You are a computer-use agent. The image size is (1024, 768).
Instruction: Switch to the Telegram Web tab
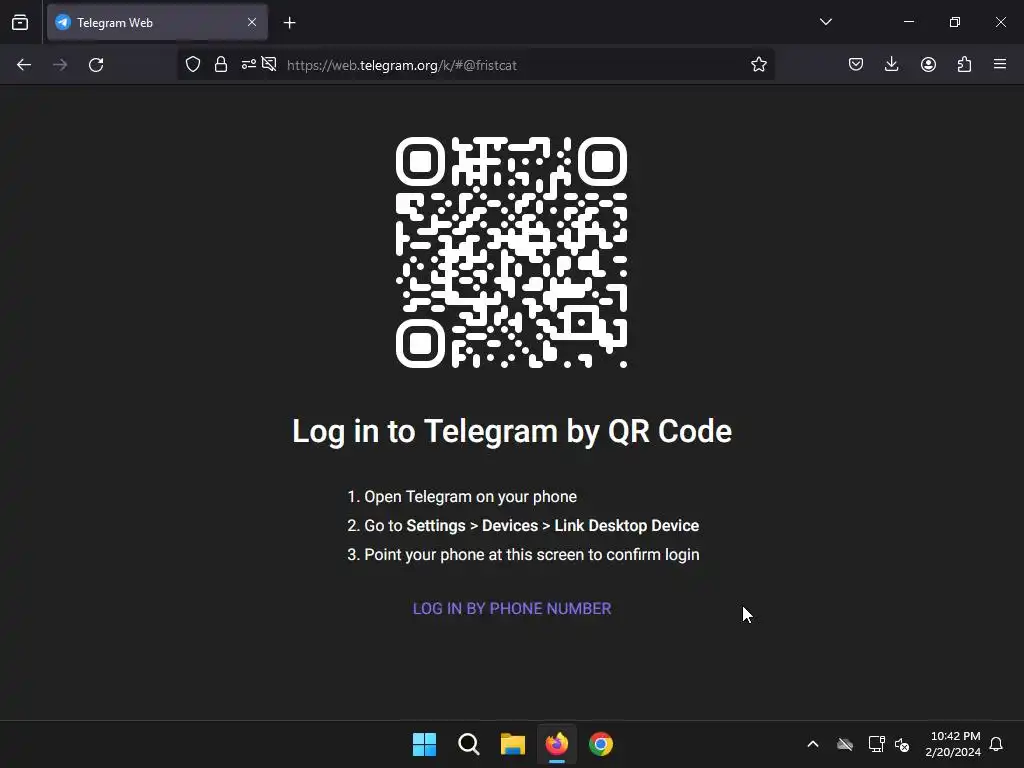click(157, 22)
